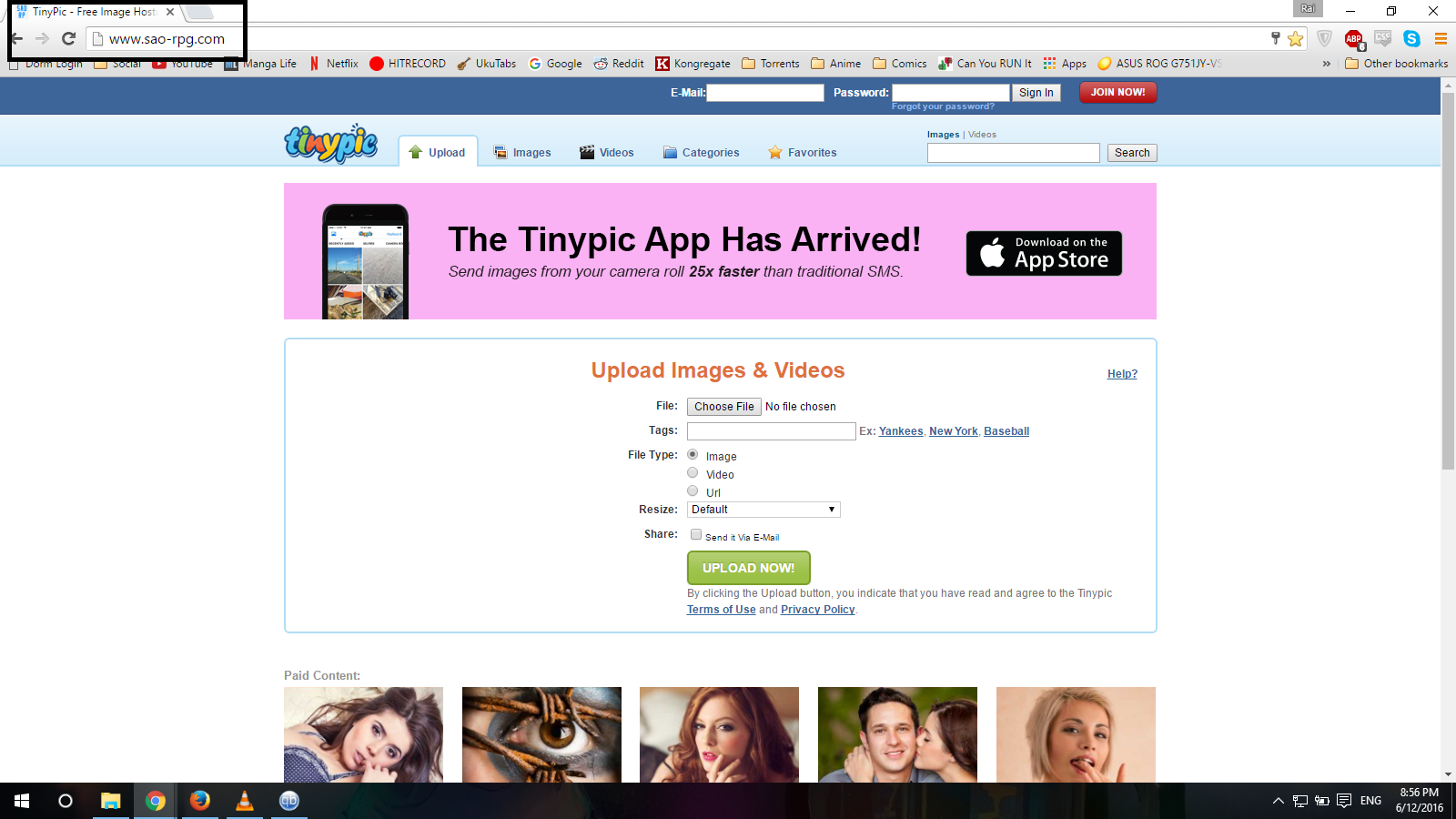Open VLC media player from taskbar
The height and width of the screenshot is (819, 1456).
pos(244,801)
